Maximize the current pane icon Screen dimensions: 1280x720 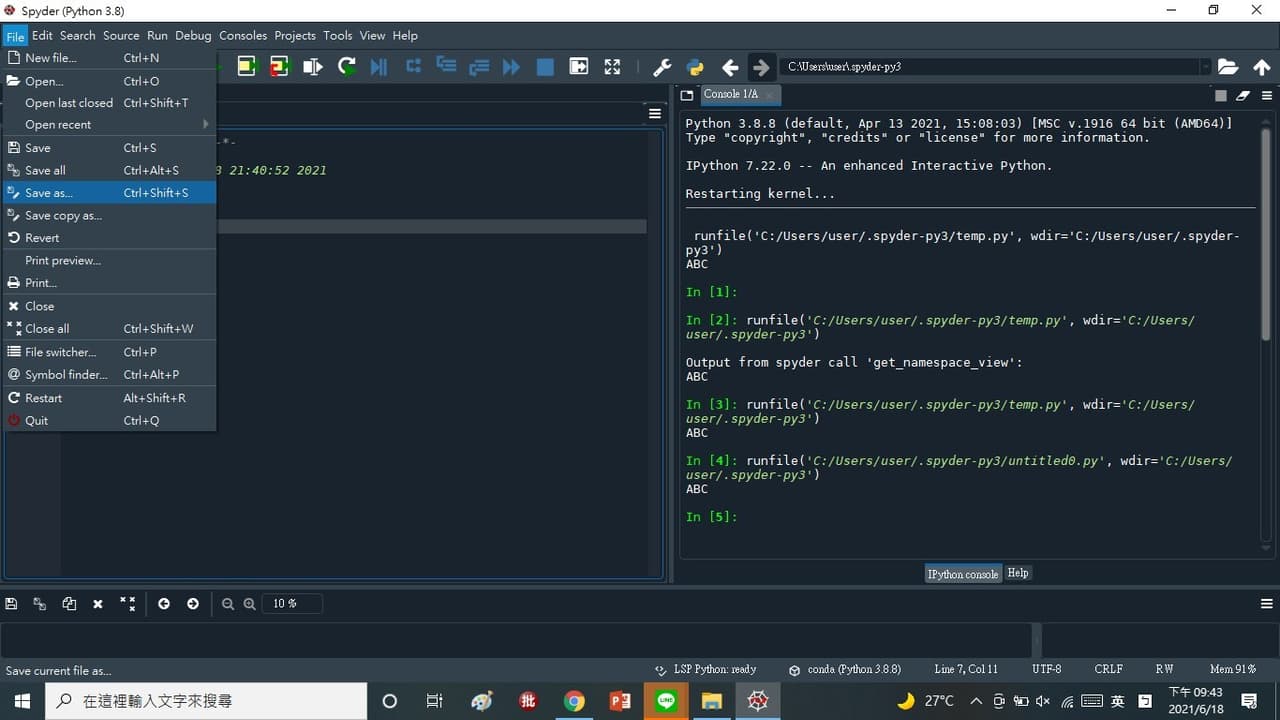[579, 67]
